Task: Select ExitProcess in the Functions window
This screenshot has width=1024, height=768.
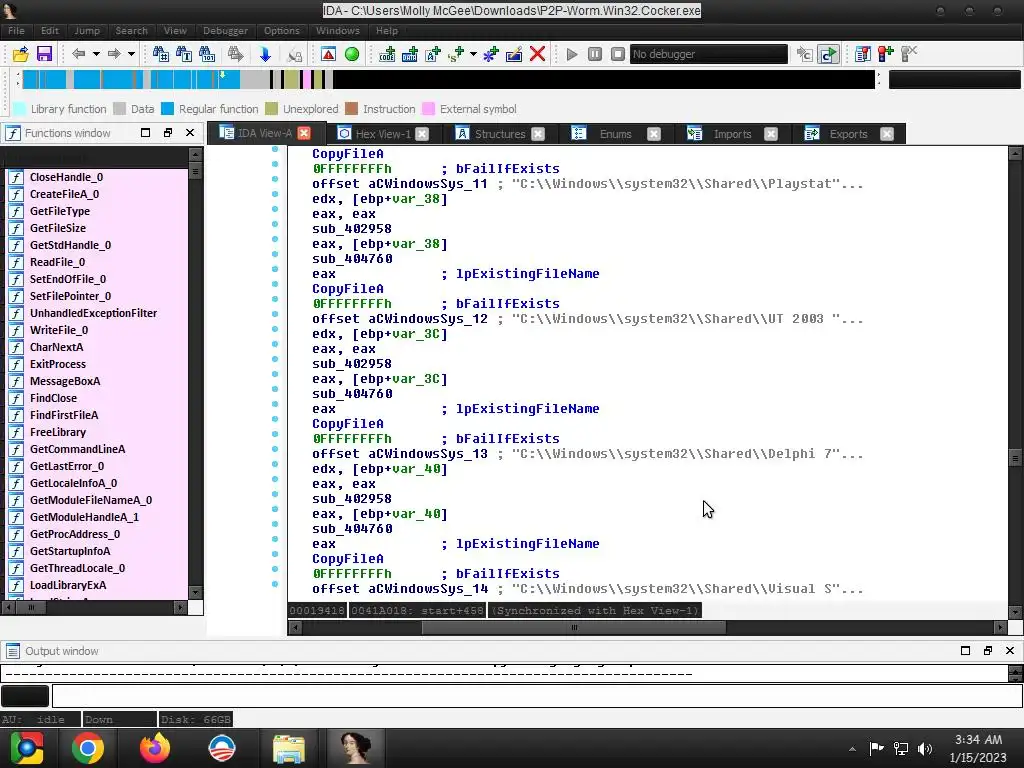Action: coord(57,364)
